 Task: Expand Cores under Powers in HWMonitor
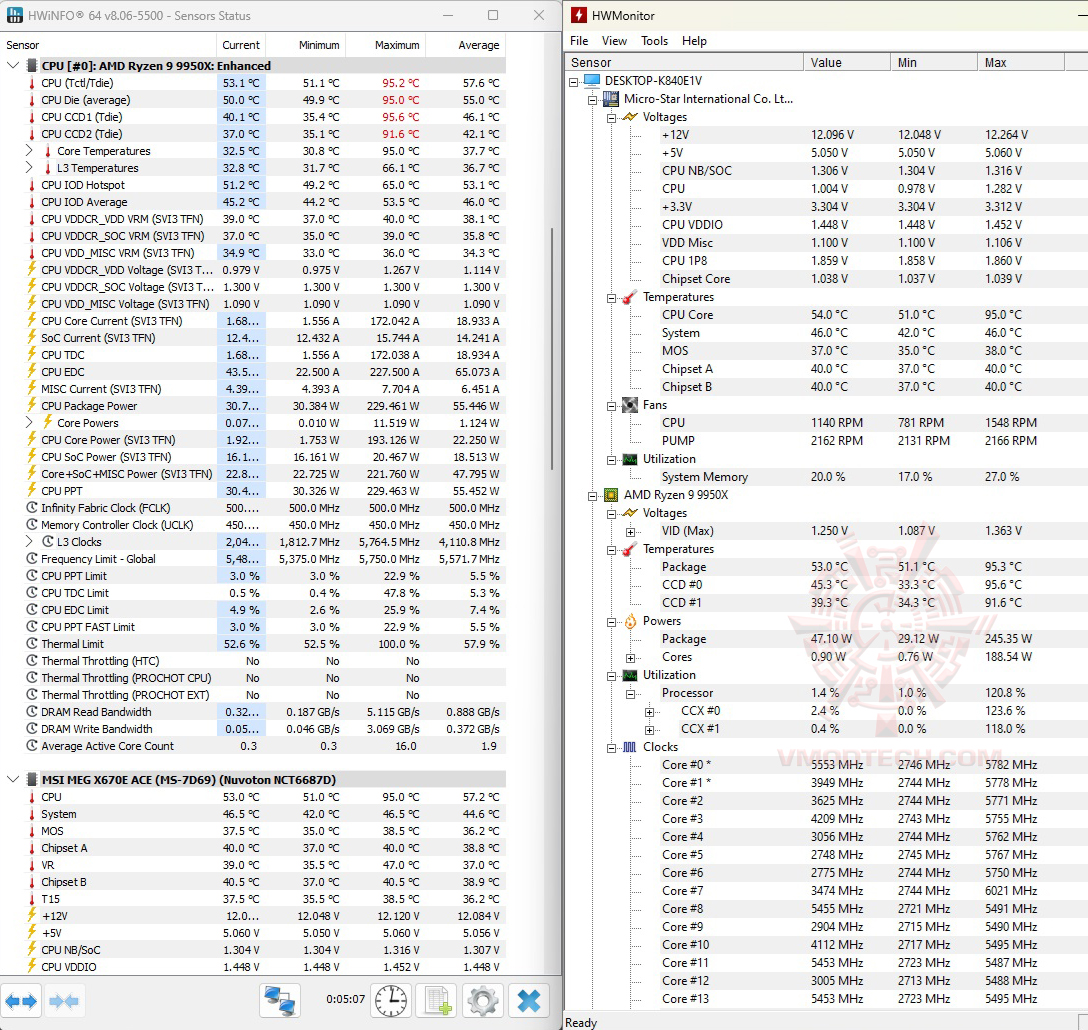[630, 657]
